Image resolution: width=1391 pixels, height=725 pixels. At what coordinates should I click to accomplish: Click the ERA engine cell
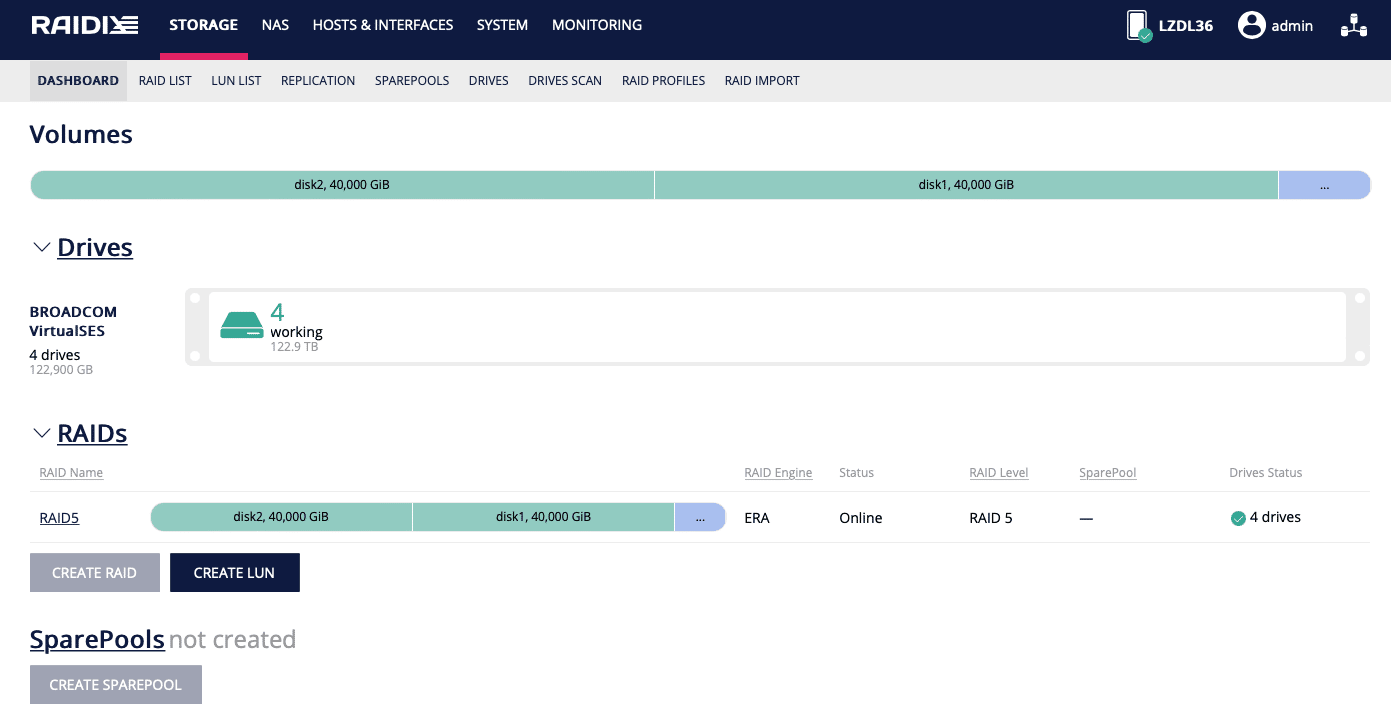[757, 518]
